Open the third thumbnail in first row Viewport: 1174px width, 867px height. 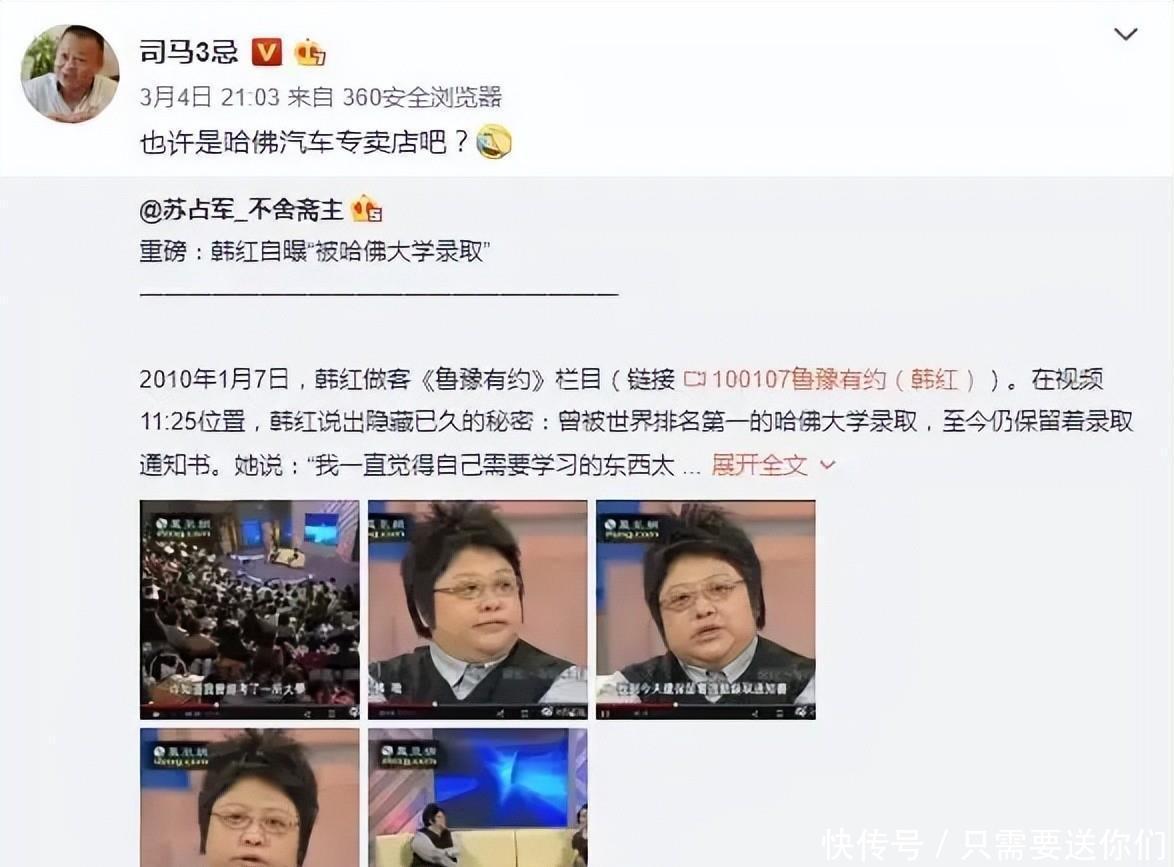coord(705,609)
